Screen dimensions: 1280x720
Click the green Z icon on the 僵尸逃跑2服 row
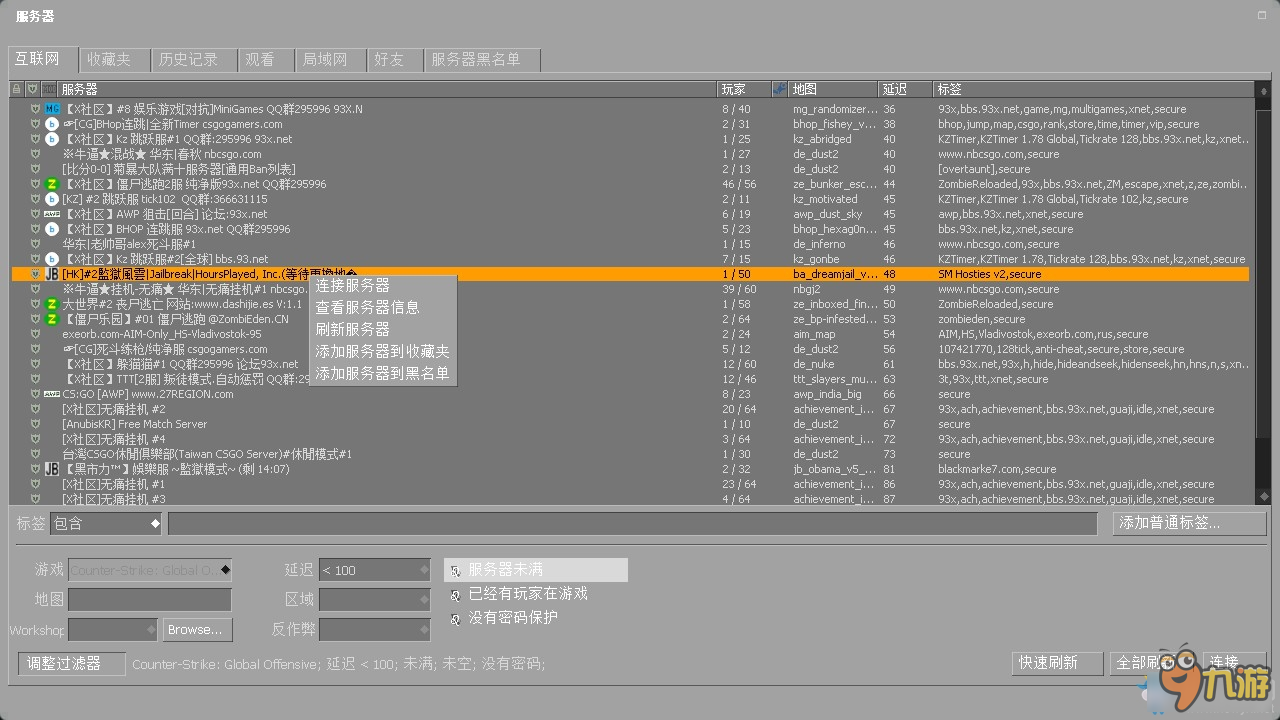tap(50, 184)
